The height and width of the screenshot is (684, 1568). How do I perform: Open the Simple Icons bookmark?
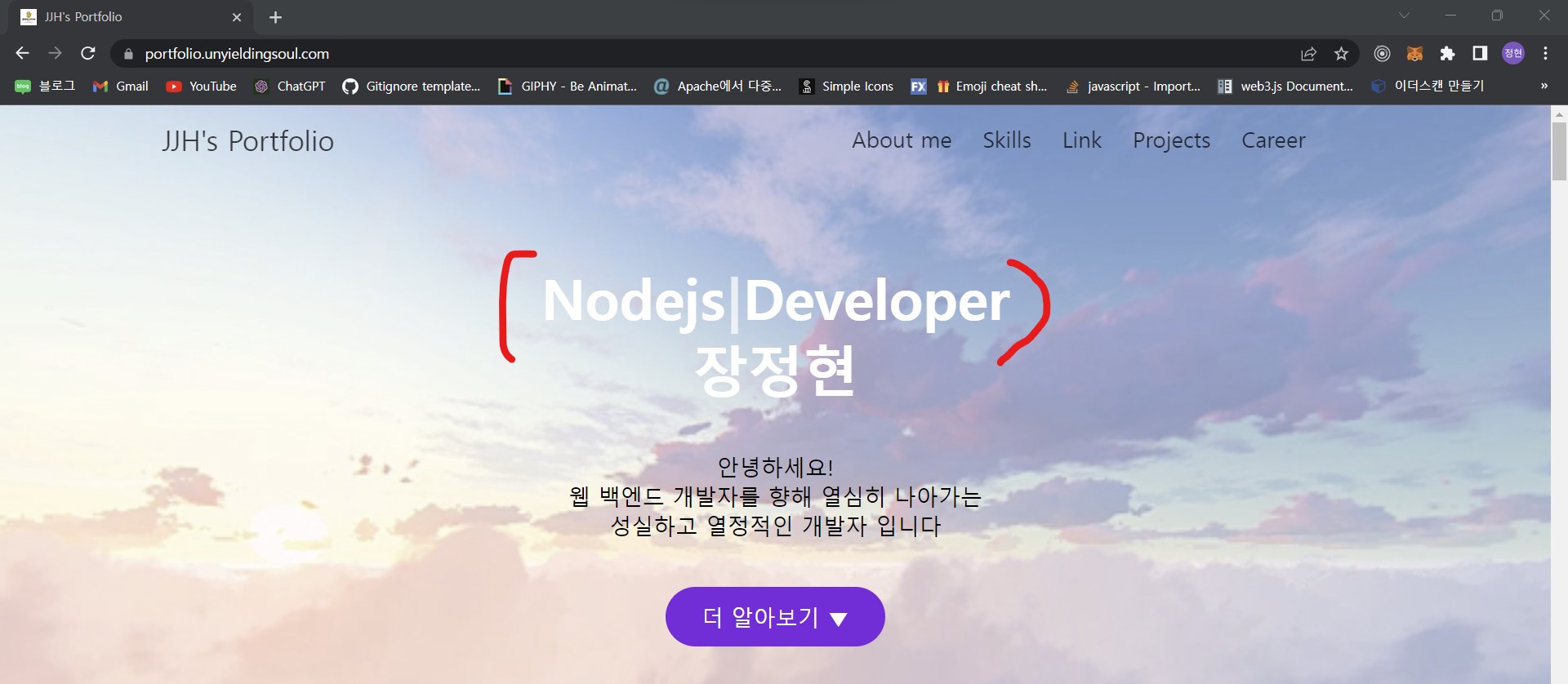coord(846,86)
